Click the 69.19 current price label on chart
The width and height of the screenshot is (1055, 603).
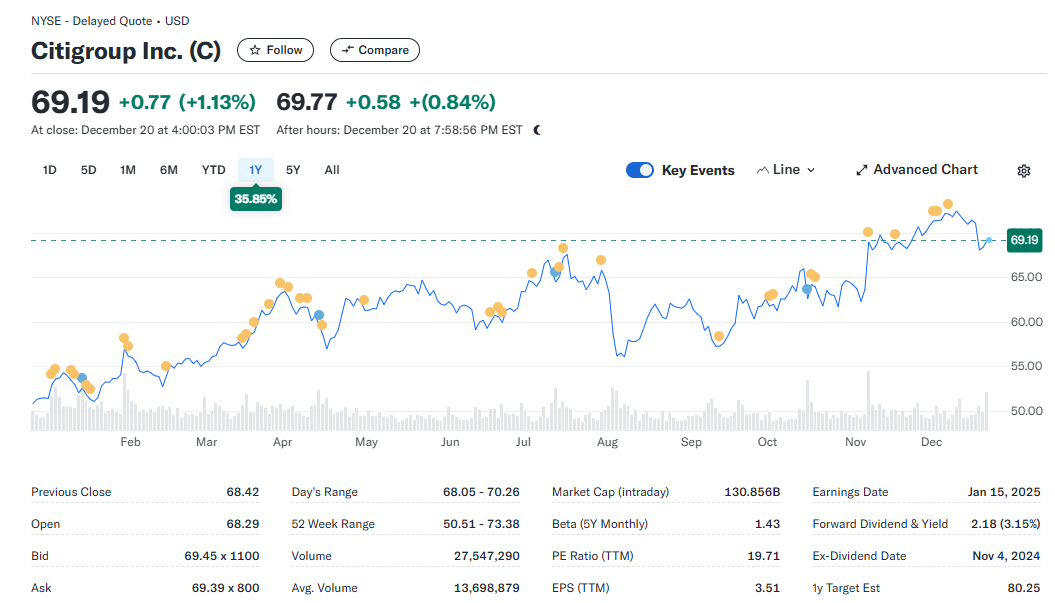[1024, 240]
